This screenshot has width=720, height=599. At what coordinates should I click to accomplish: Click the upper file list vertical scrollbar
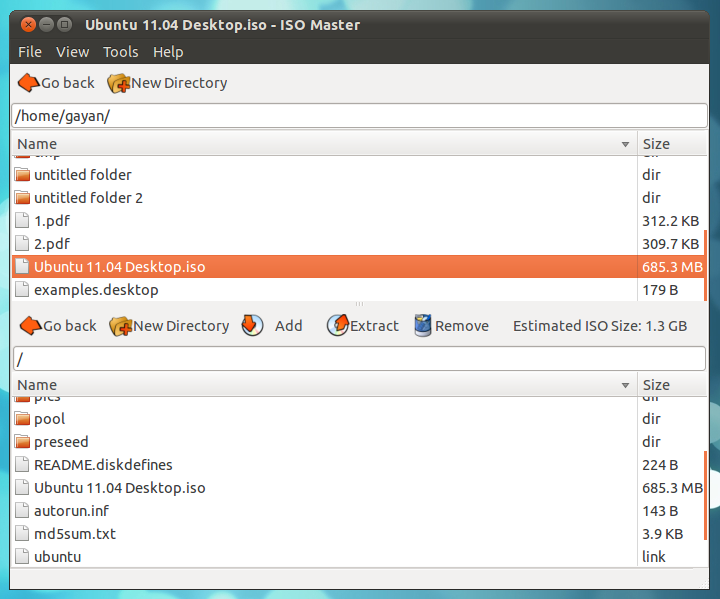coord(705,266)
